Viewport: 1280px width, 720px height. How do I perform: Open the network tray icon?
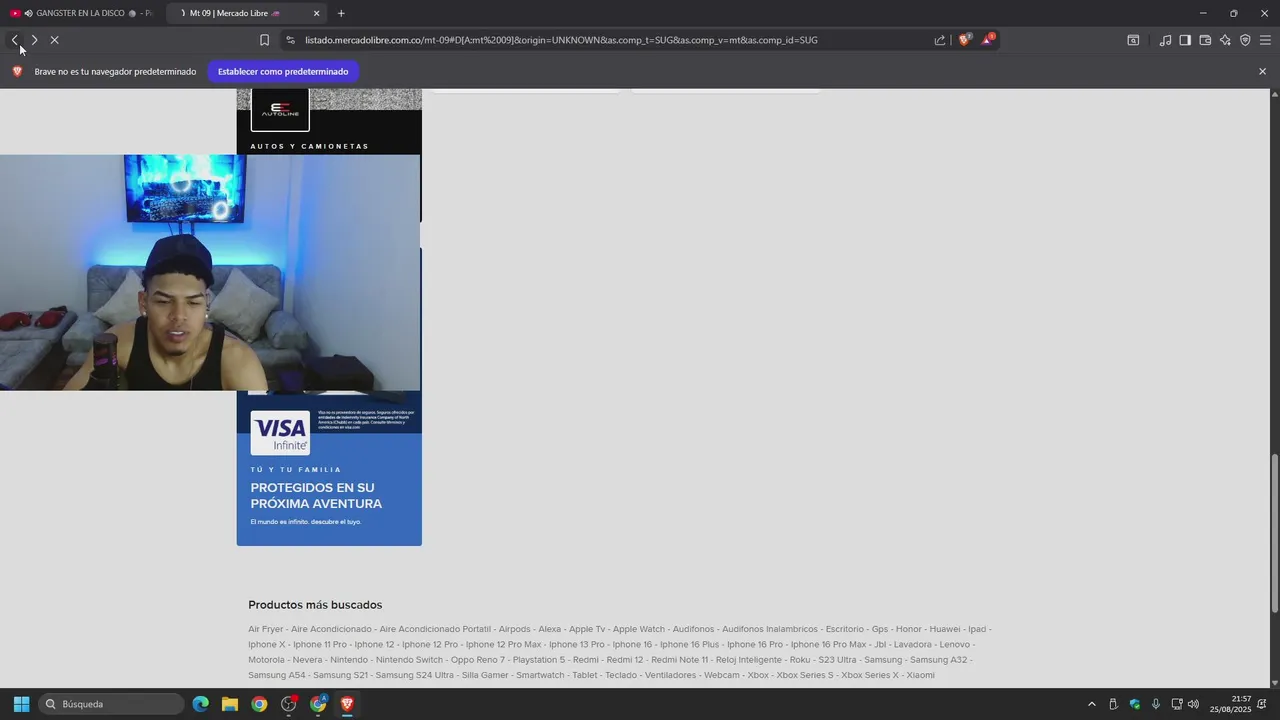[x=1177, y=704]
